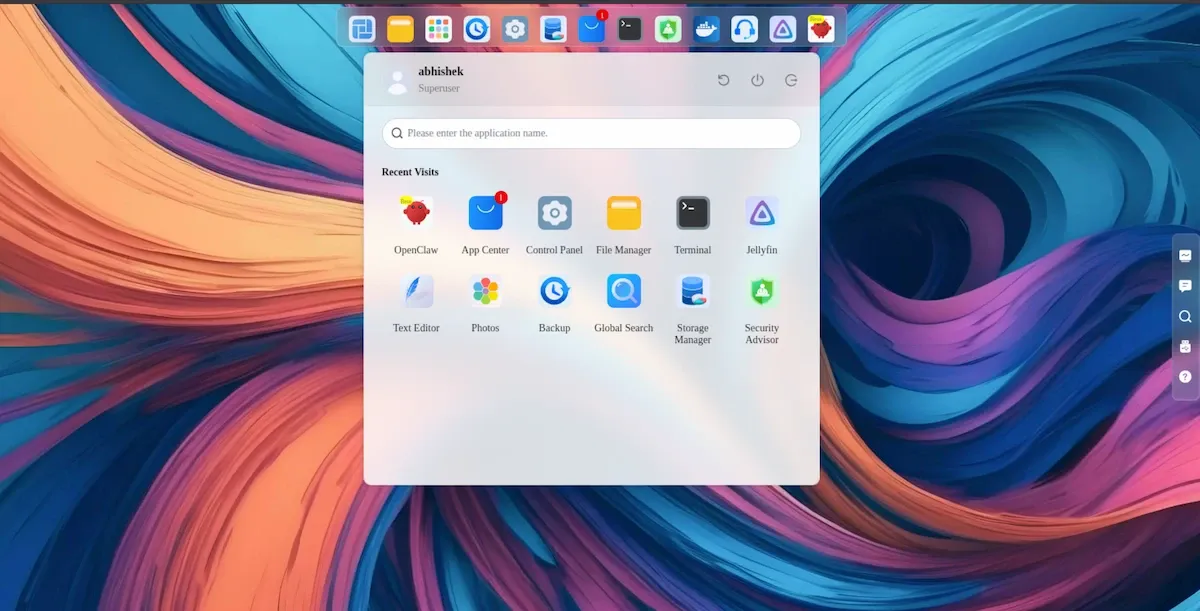Click the 'Recent Visits' heading
1200x611 pixels.
[410, 172]
